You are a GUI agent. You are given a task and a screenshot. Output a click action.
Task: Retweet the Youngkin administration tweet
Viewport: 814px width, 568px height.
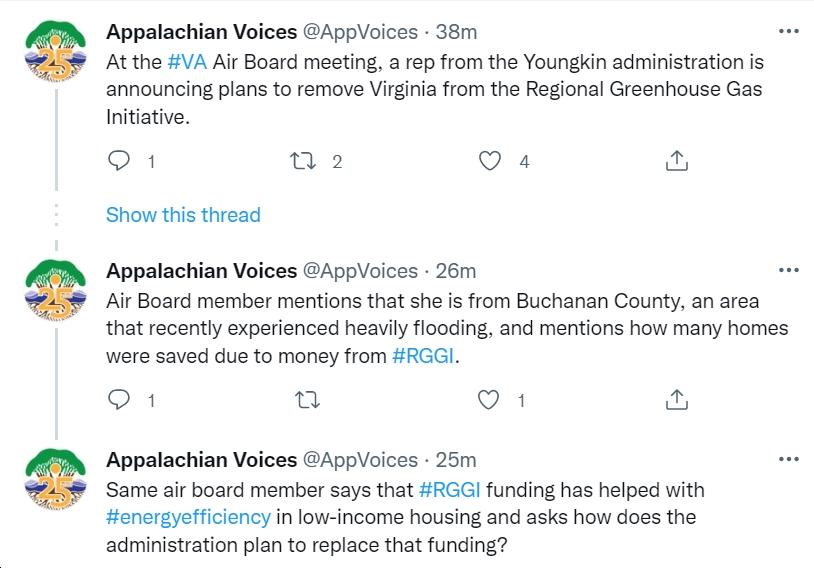303,161
